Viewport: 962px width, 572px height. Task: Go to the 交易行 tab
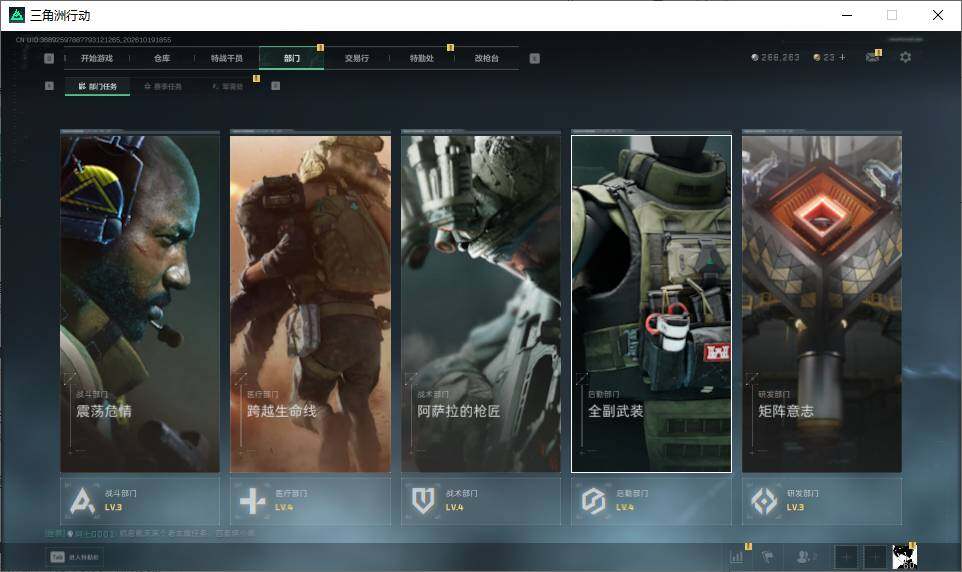[x=356, y=58]
